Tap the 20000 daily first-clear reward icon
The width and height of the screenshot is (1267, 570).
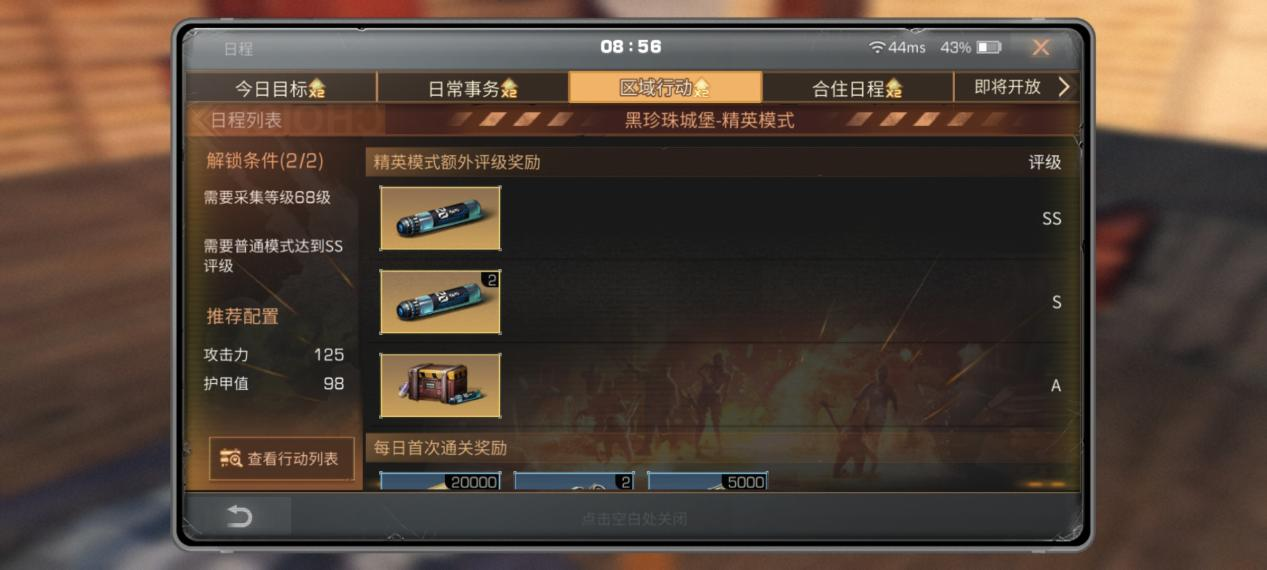pos(440,481)
